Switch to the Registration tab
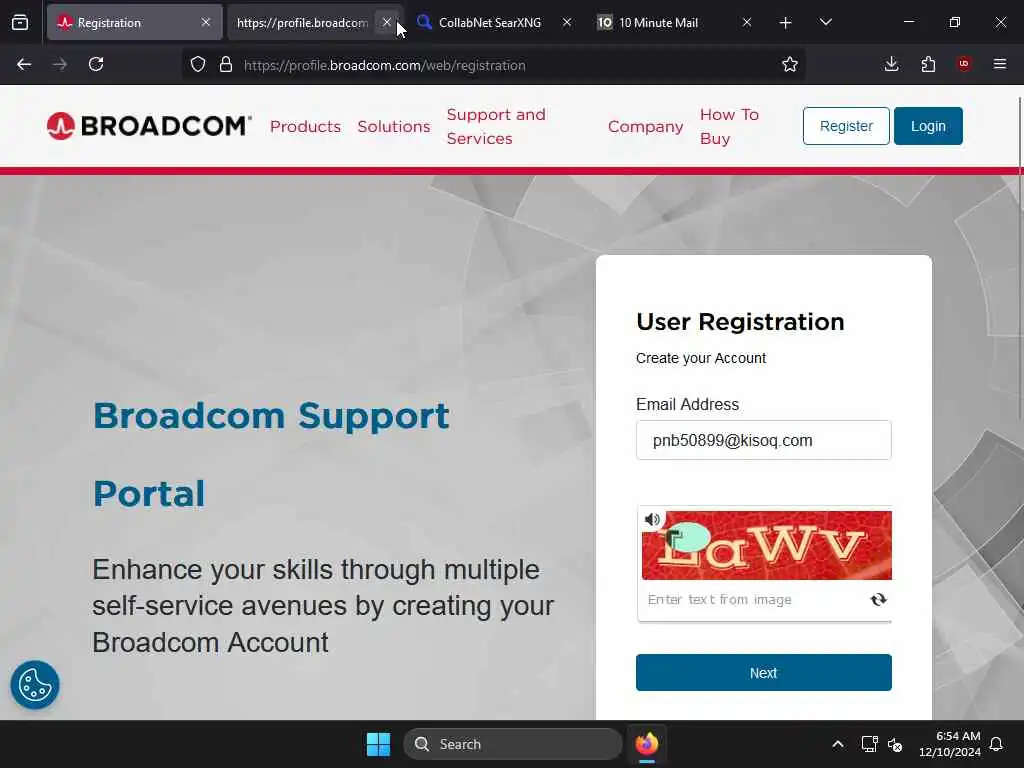The width and height of the screenshot is (1024, 768). 135,22
